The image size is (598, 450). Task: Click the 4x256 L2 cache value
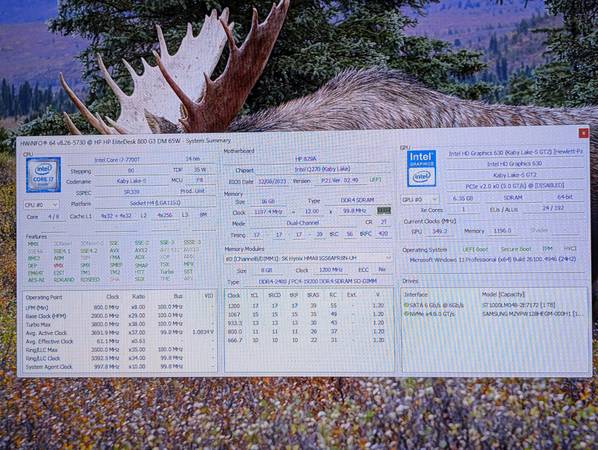click(165, 215)
